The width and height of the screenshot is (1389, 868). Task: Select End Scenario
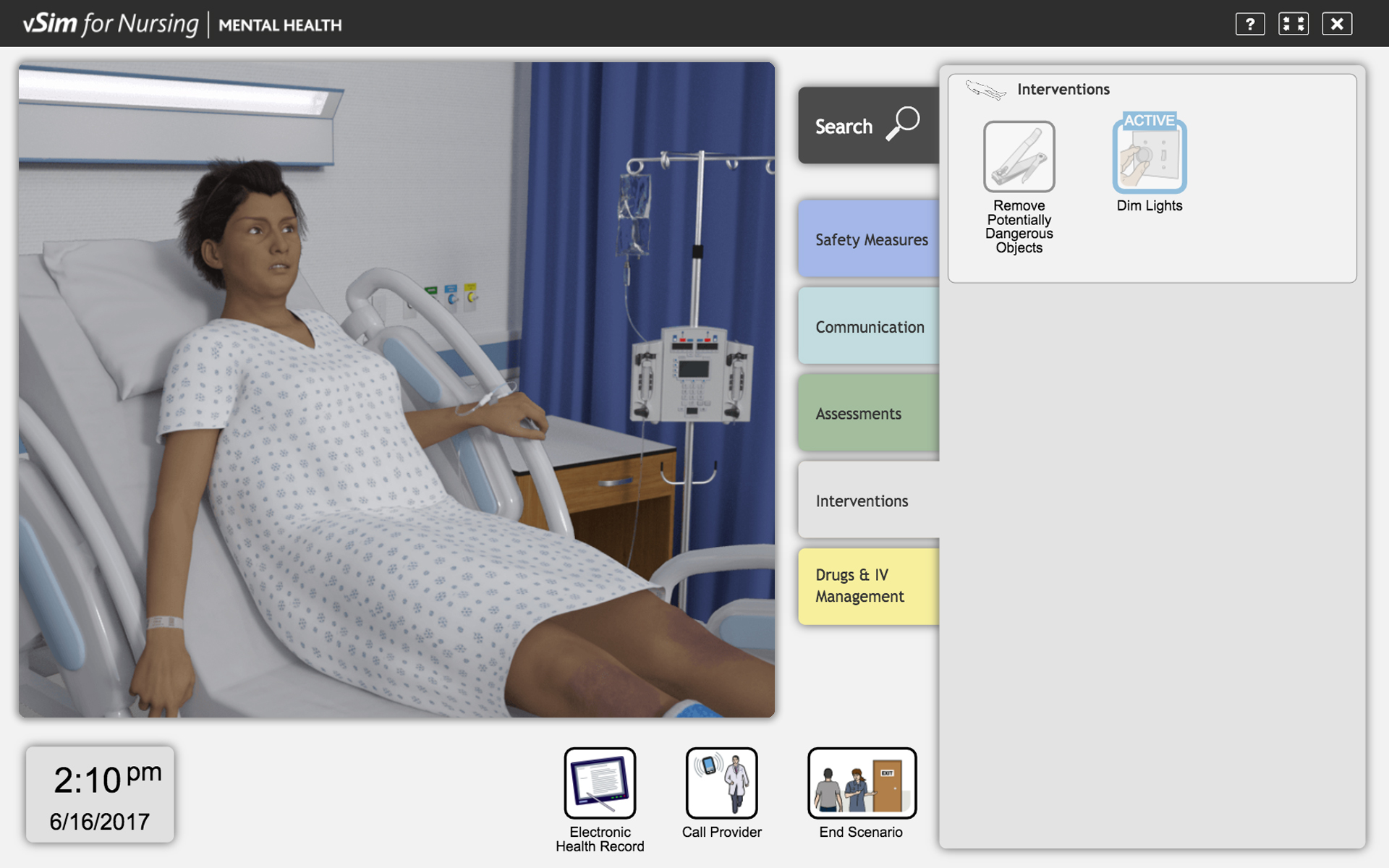pos(862,783)
